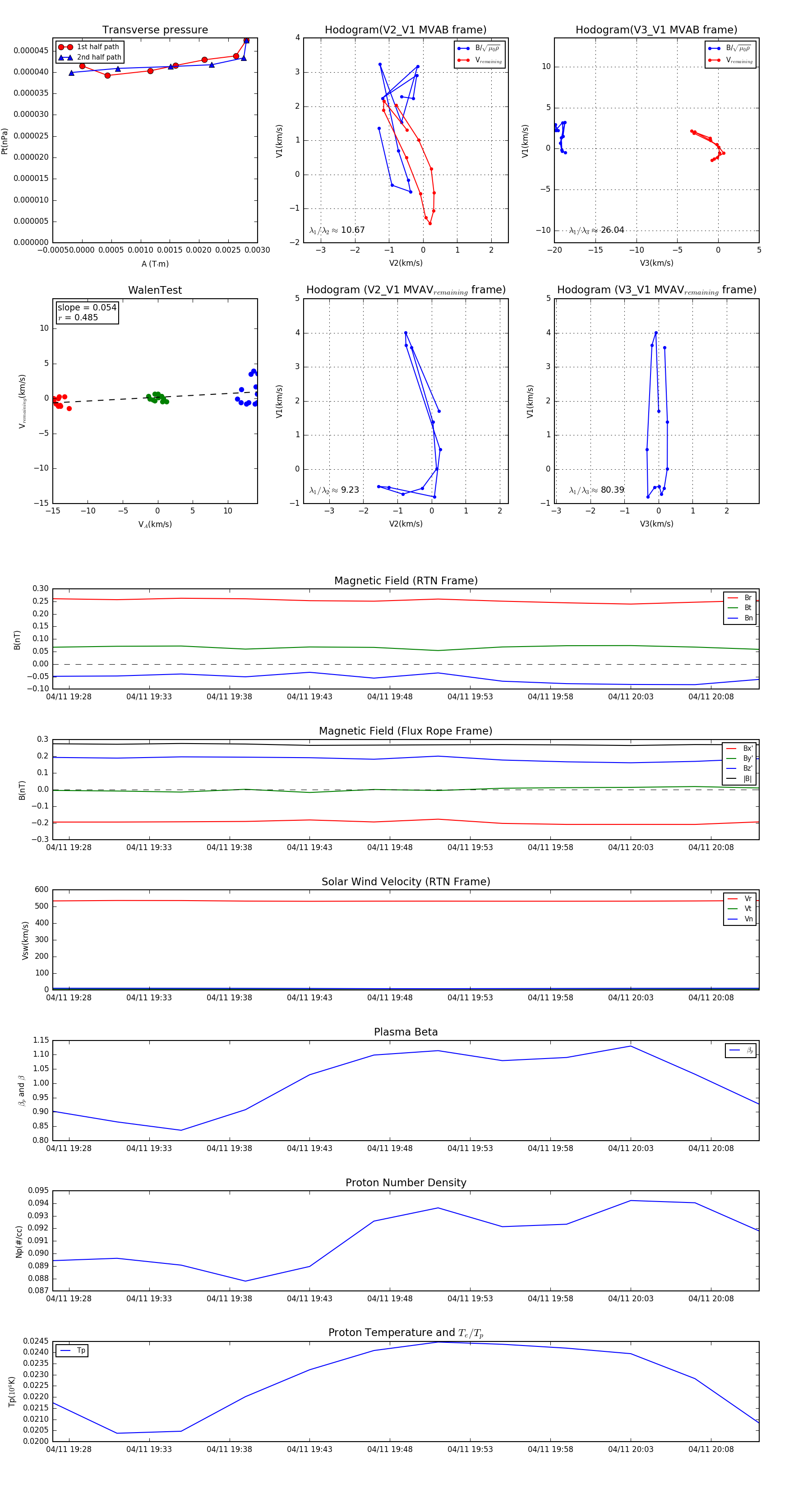Click the 'Plasma Beta' plot title

(x=406, y=1032)
